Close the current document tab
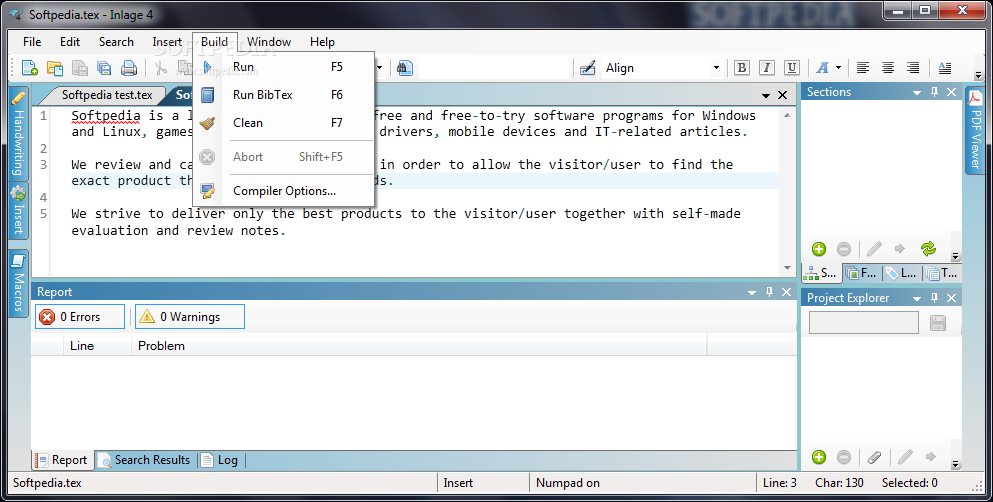Image resolution: width=993 pixels, height=502 pixels. pyautogui.click(x=783, y=95)
